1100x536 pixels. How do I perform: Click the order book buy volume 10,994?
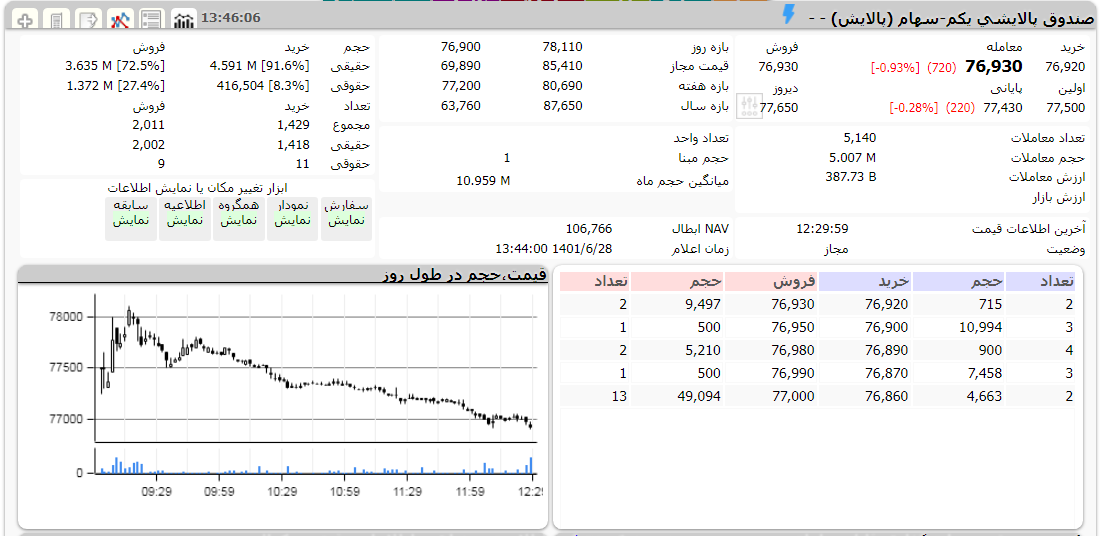pyautogui.click(x=982, y=327)
